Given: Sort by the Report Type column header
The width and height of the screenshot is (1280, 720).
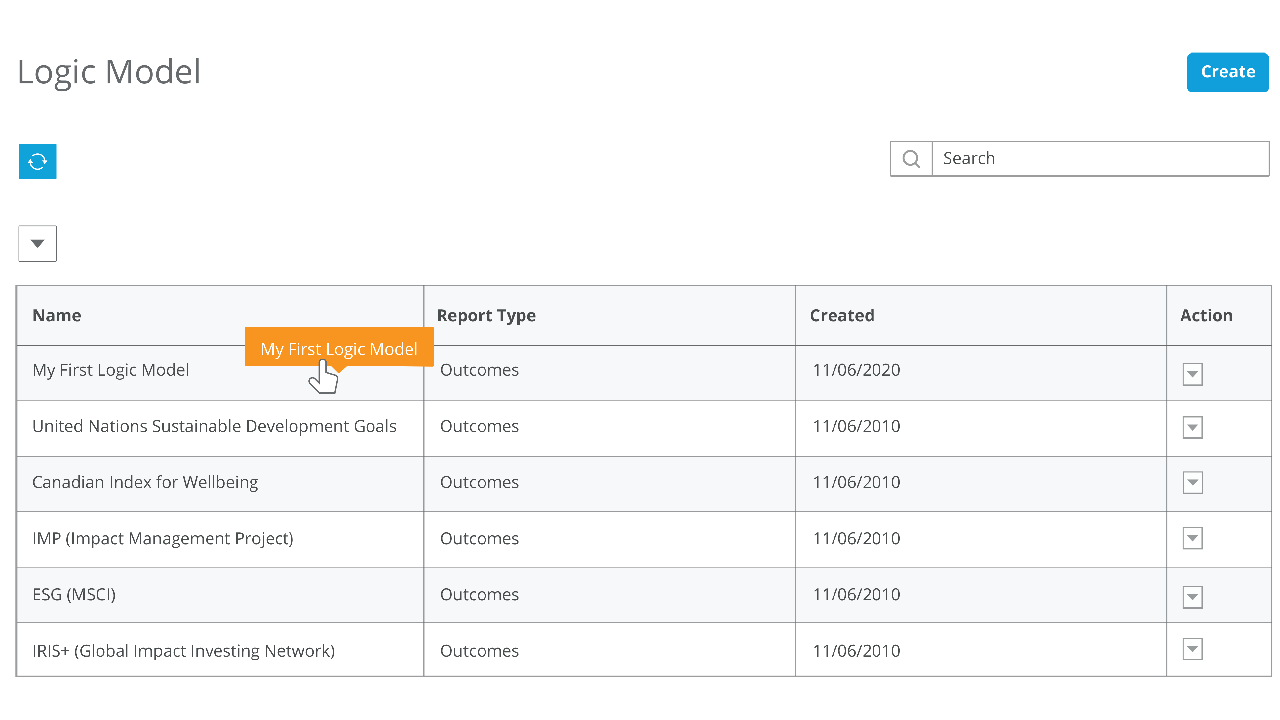Looking at the screenshot, I should click(x=486, y=315).
